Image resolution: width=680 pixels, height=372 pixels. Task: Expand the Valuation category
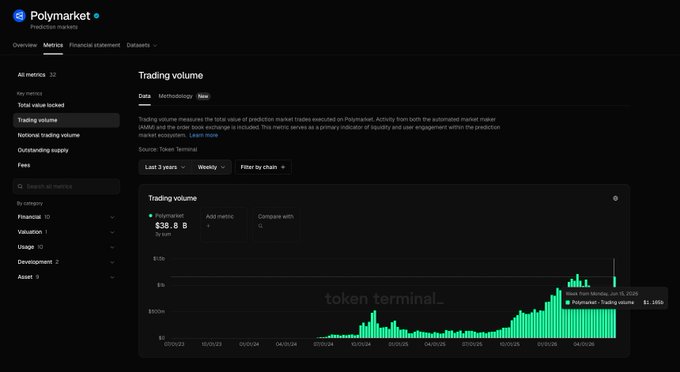(x=66, y=232)
